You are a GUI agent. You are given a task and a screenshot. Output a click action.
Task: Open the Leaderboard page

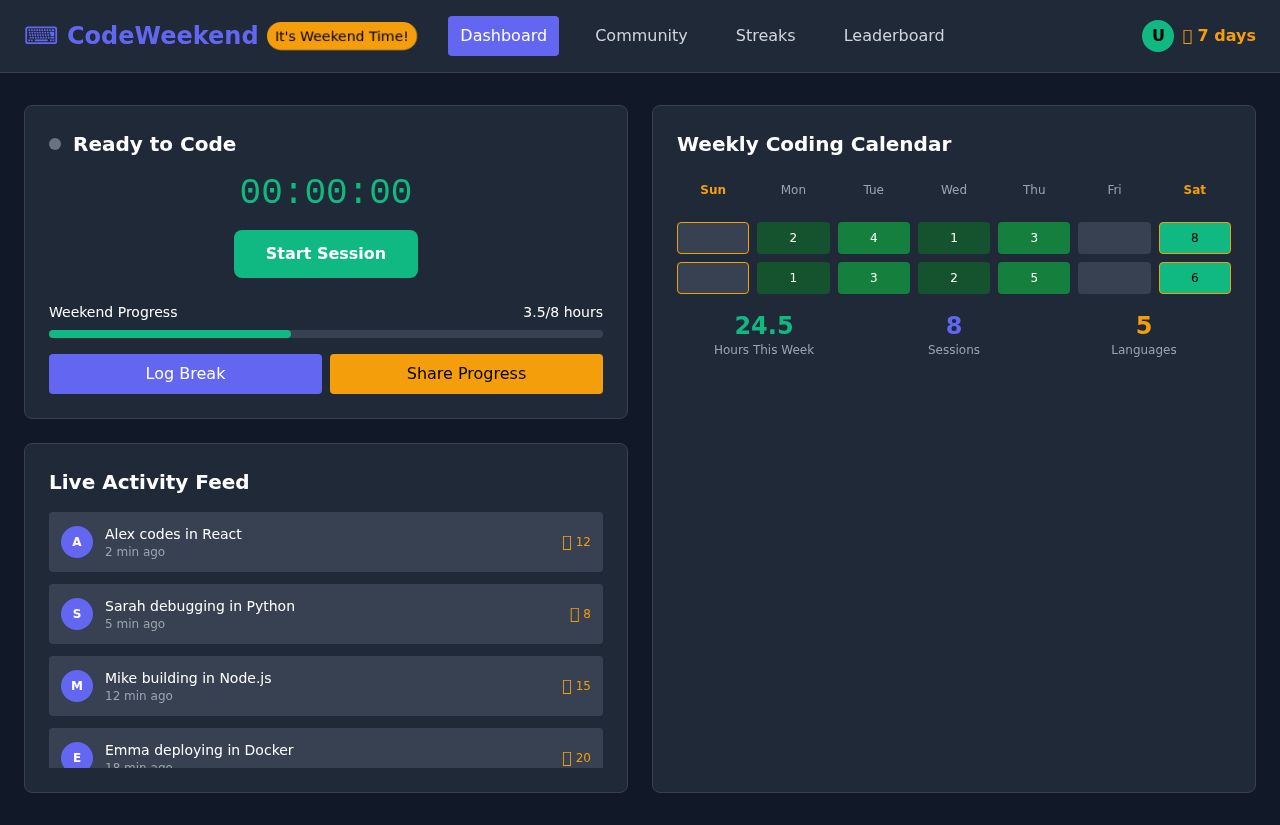[893, 36]
